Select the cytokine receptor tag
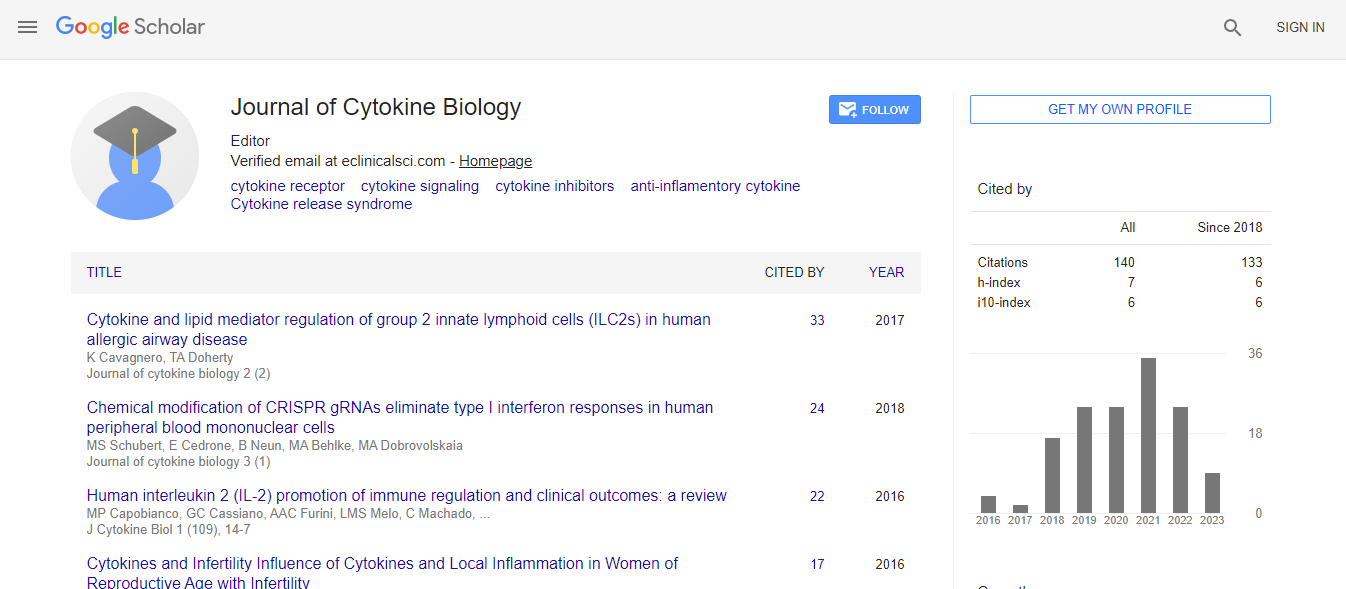The image size is (1346, 589). (287, 186)
